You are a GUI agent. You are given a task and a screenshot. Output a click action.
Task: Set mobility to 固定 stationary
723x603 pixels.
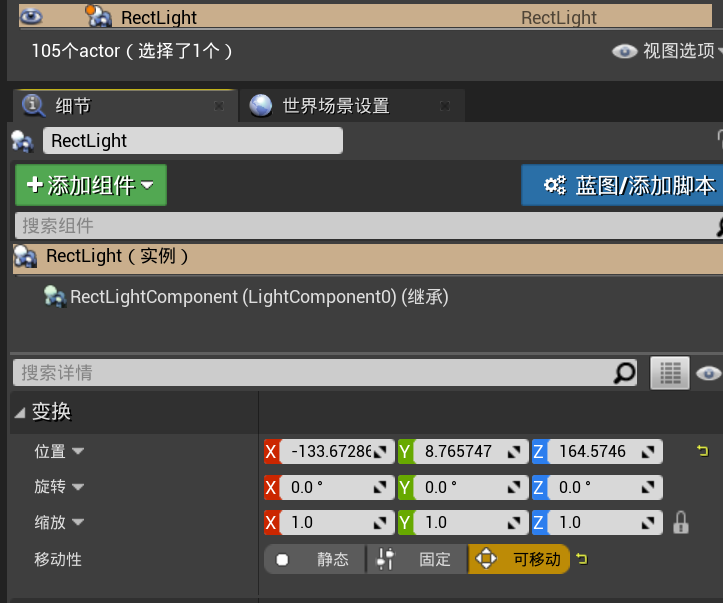pyautogui.click(x=417, y=559)
